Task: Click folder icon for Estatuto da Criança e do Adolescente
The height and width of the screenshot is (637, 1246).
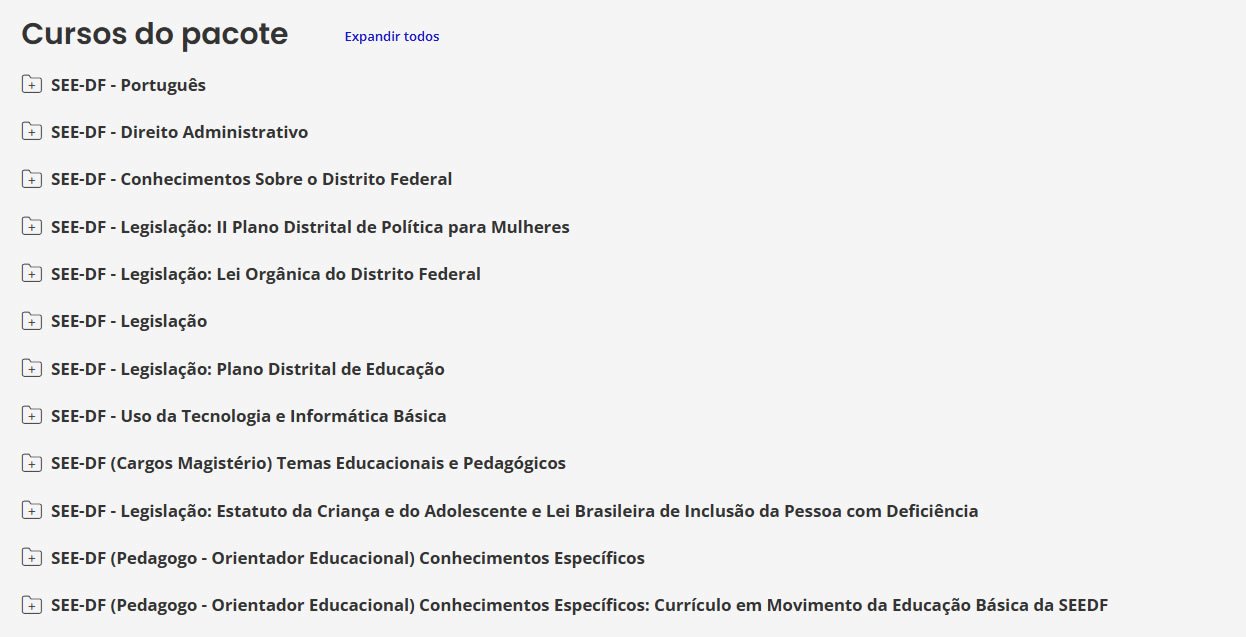Action: click(32, 511)
